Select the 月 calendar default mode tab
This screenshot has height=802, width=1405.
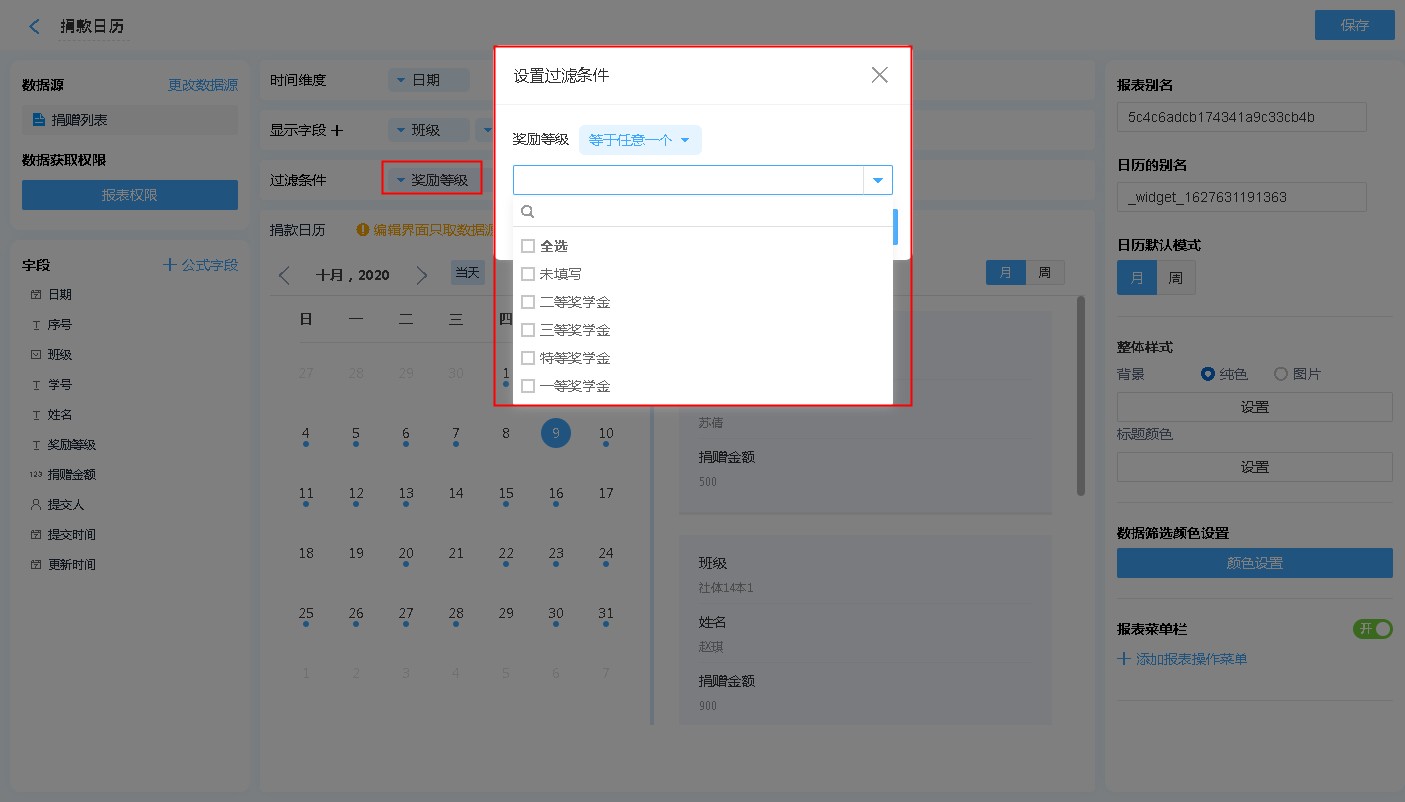(1136, 278)
